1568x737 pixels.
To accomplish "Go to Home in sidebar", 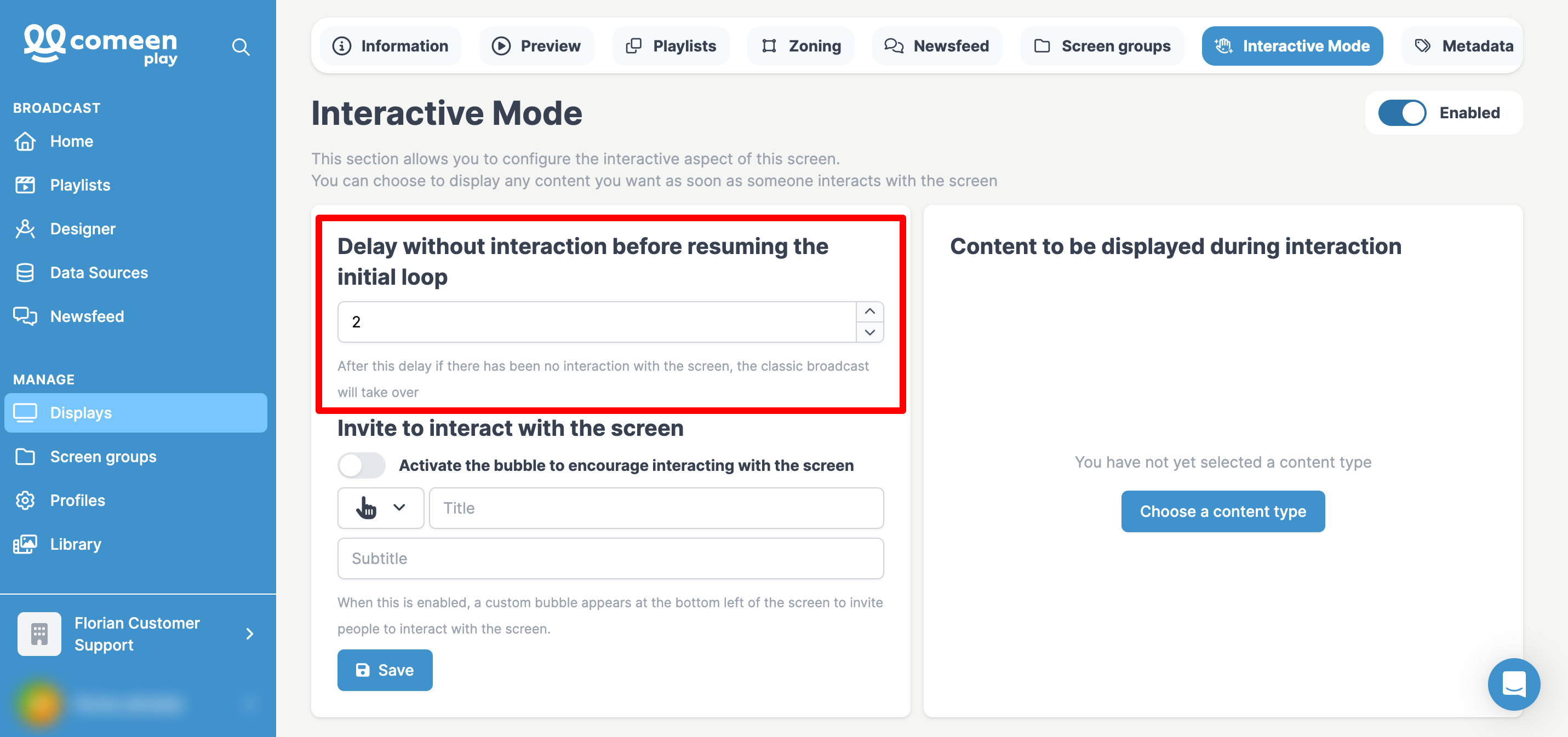I will (x=135, y=141).
